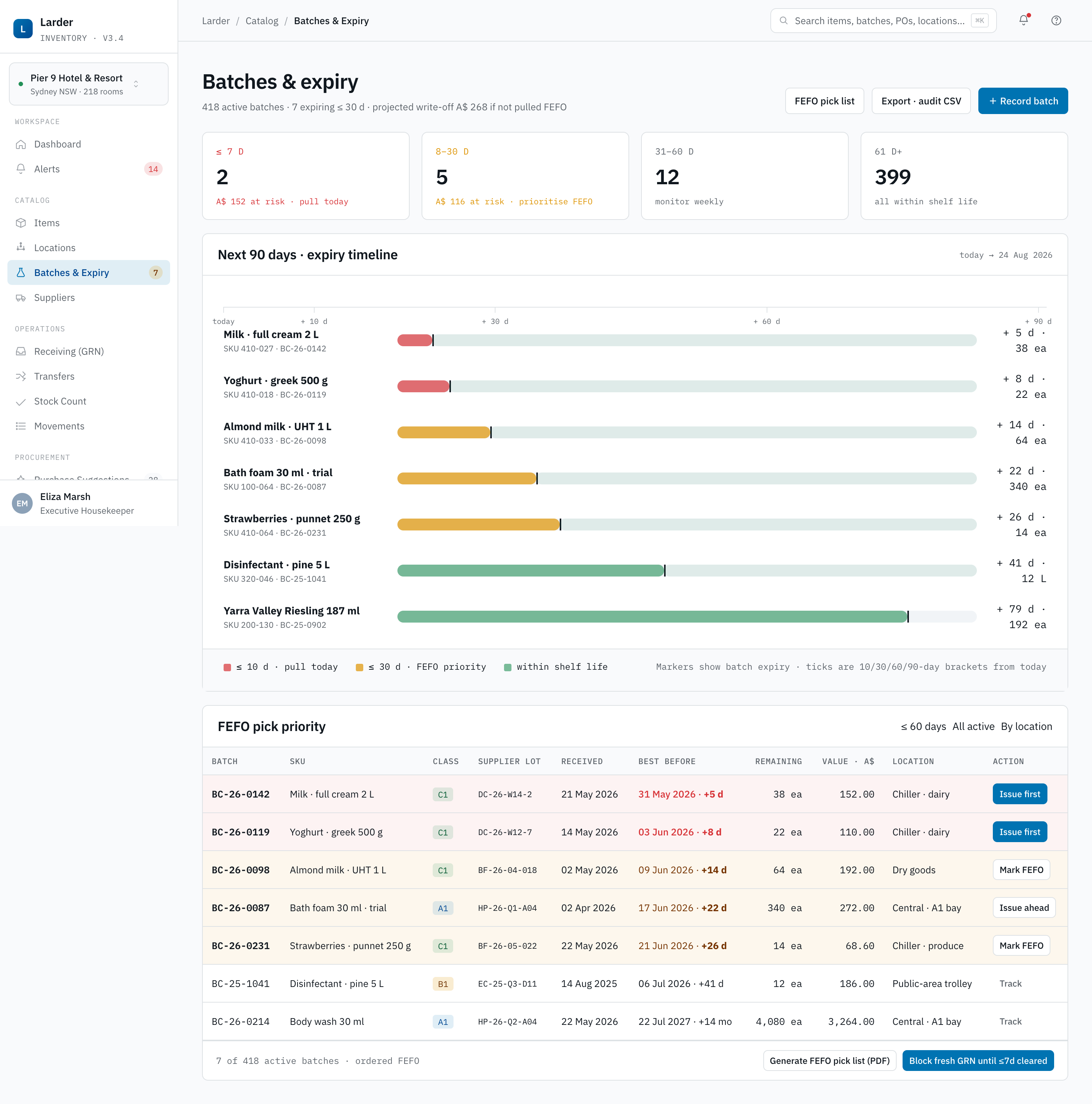Screen dimensions: 1092x1104
Task: Expand the Pier 9 Hotel & Resort selector
Action: coord(88,84)
